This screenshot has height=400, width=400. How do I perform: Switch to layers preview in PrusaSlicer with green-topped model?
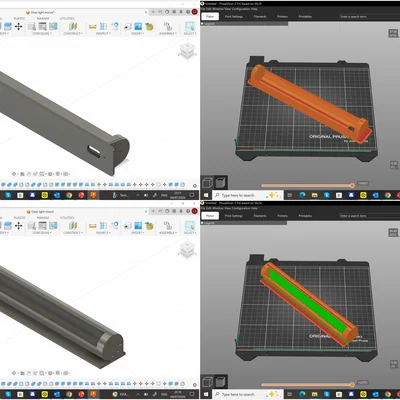click(x=220, y=382)
